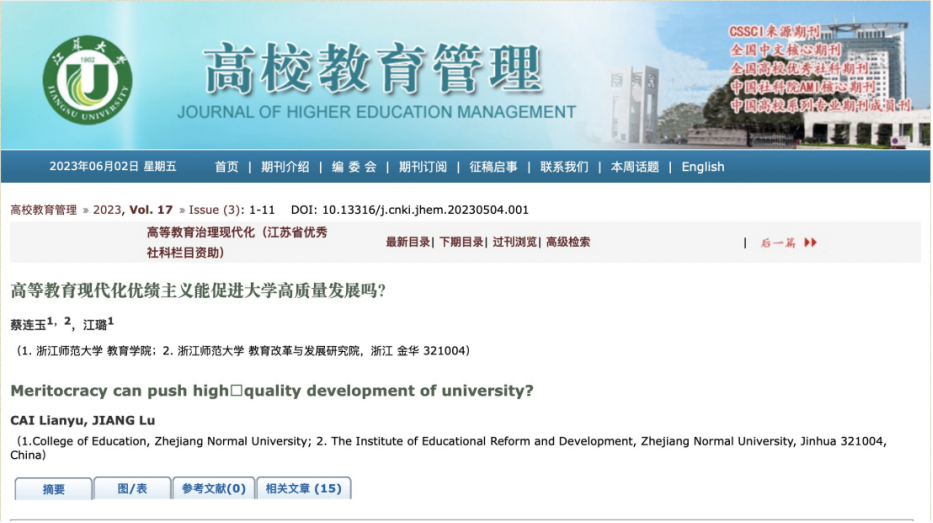Click the 高校教育管理 breadcrumb link

43,210
